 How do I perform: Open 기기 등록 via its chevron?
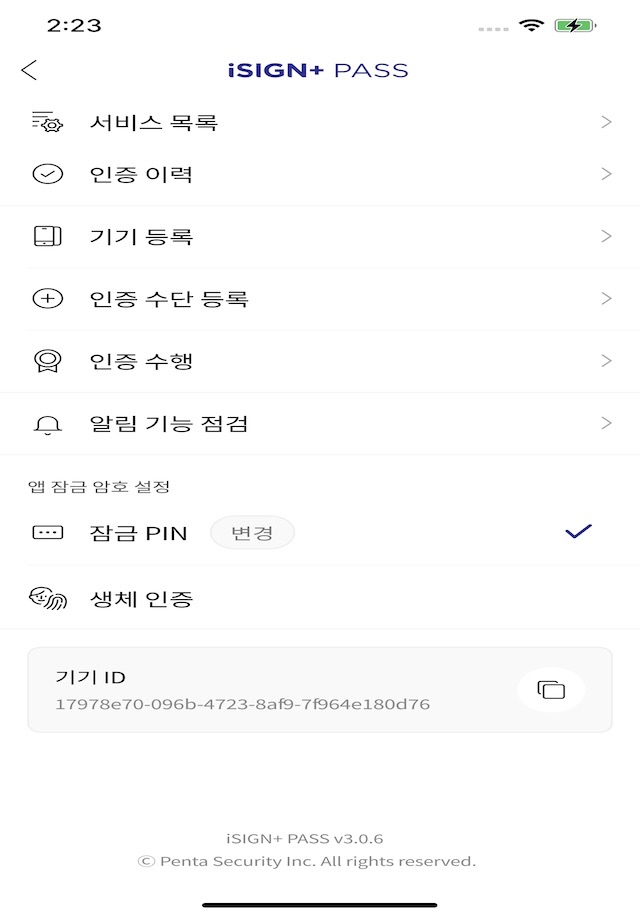(x=606, y=237)
